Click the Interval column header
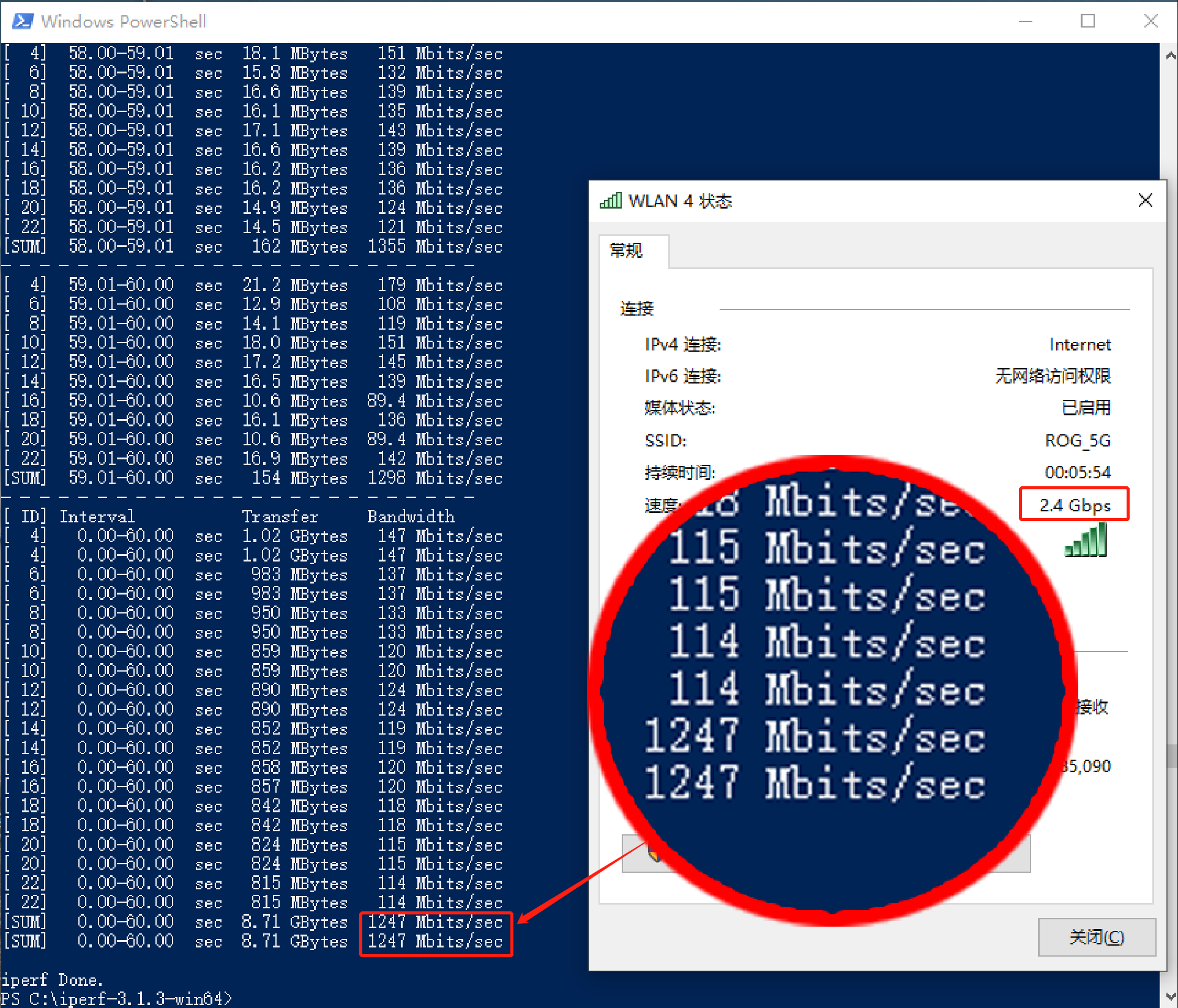This screenshot has width=1178, height=1008. pyautogui.click(x=97, y=516)
